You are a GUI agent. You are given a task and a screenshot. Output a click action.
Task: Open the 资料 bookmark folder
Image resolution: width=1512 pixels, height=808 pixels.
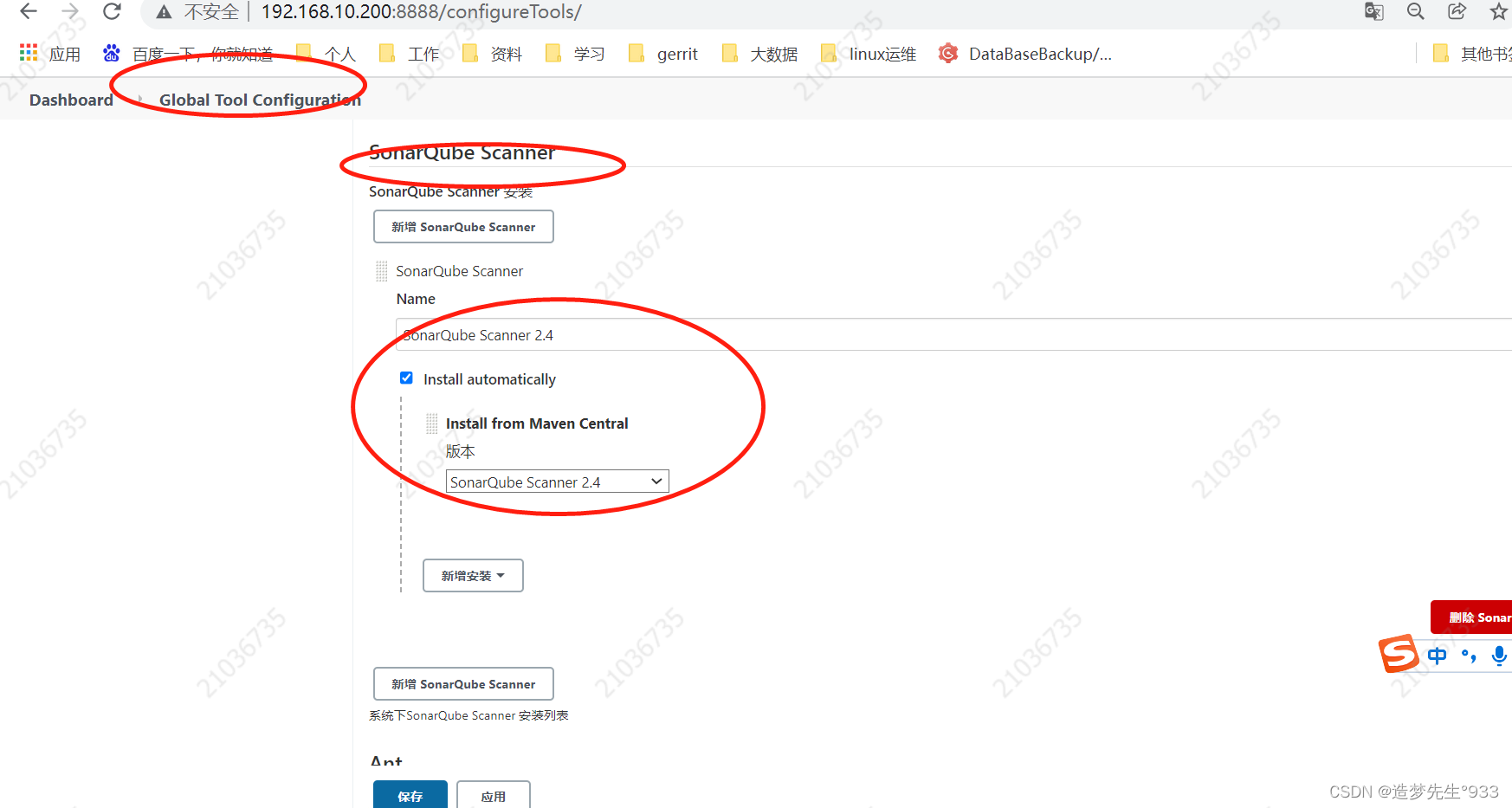pyautogui.click(x=492, y=54)
